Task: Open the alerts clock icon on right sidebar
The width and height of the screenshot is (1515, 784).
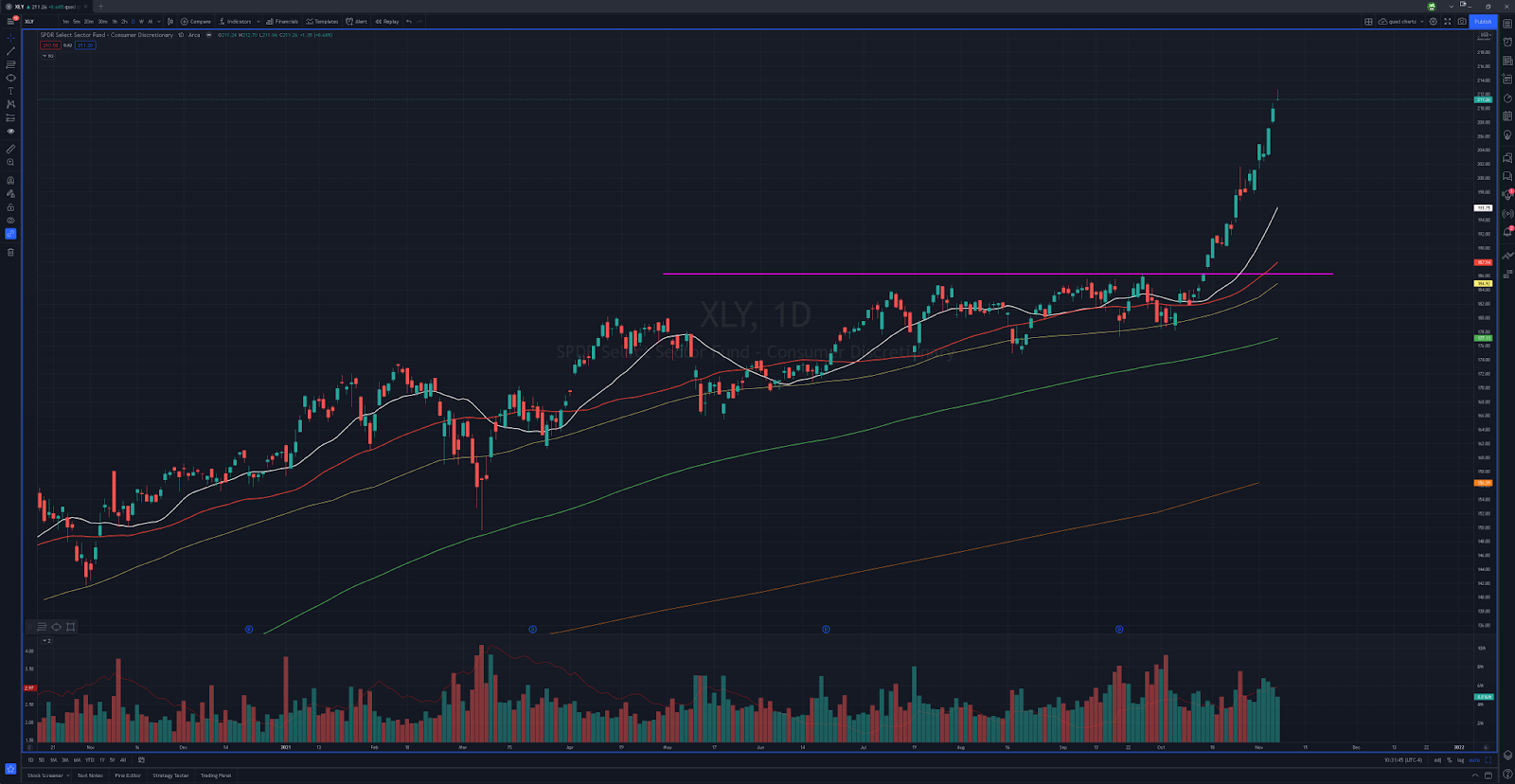Action: 1507,44
